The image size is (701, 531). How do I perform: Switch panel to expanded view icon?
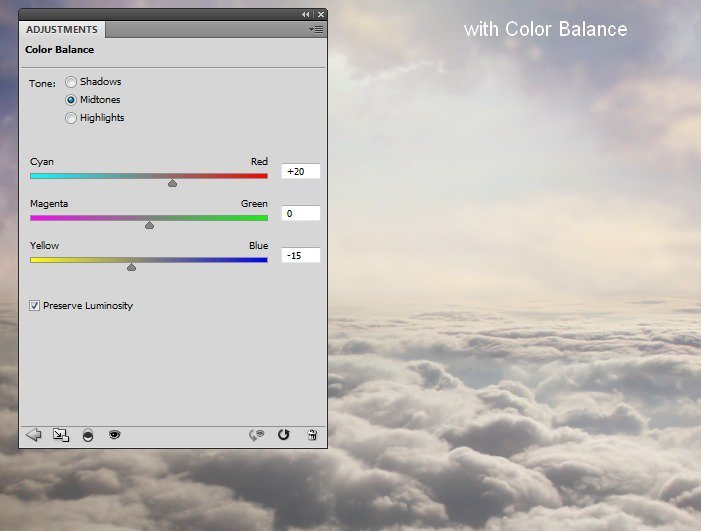point(61,435)
